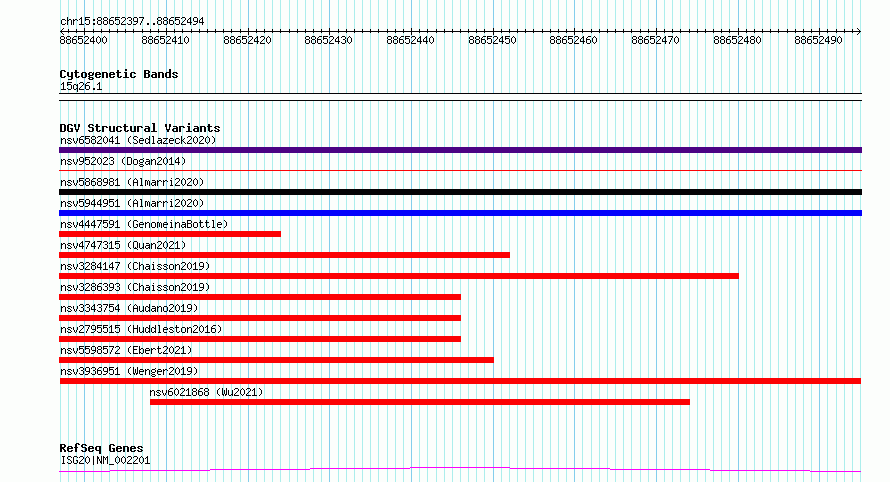
Task: Click the left arrowhead of the coordinate ruler
Action: click(62, 31)
